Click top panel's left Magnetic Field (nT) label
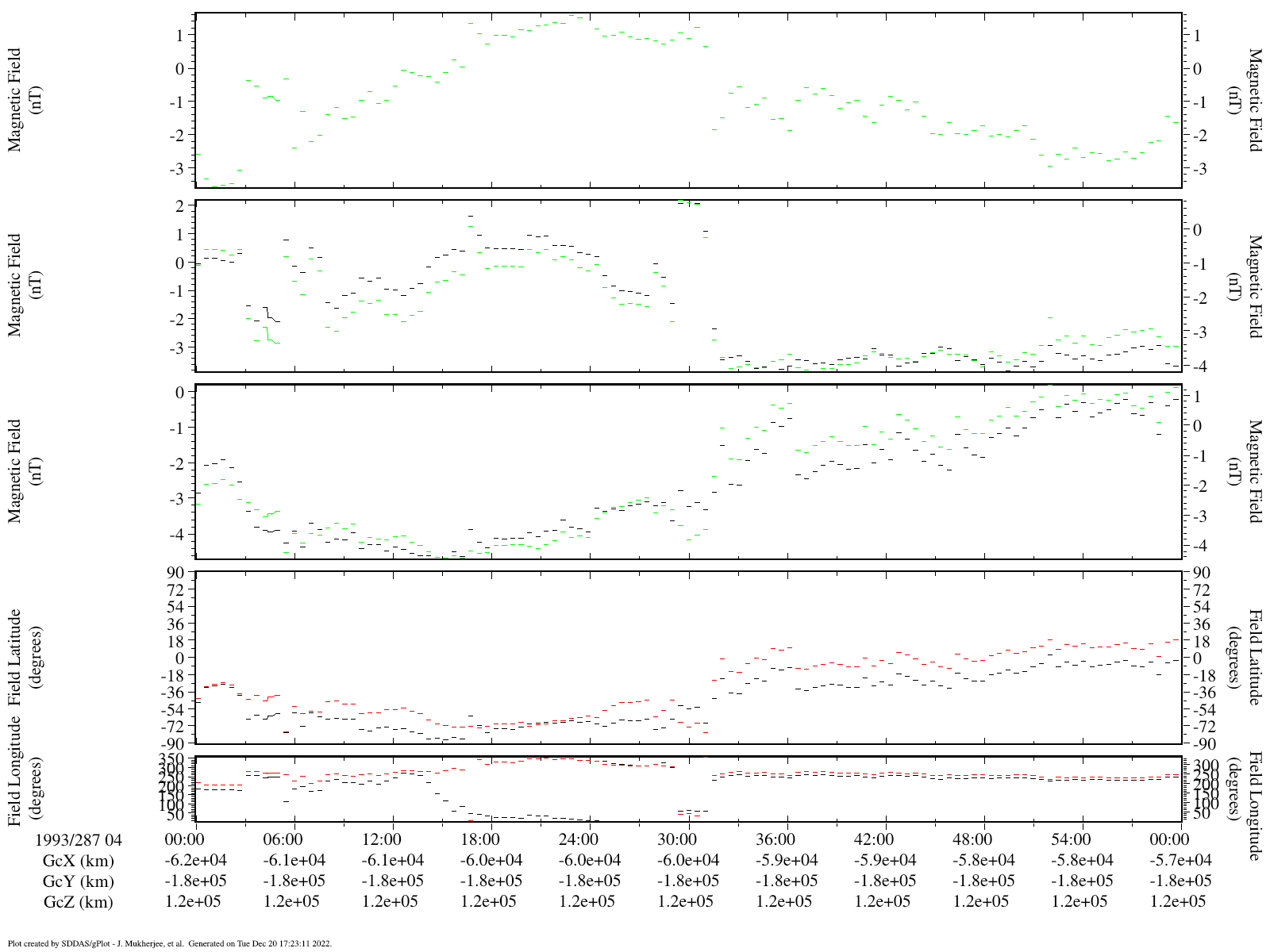 (x=24, y=100)
